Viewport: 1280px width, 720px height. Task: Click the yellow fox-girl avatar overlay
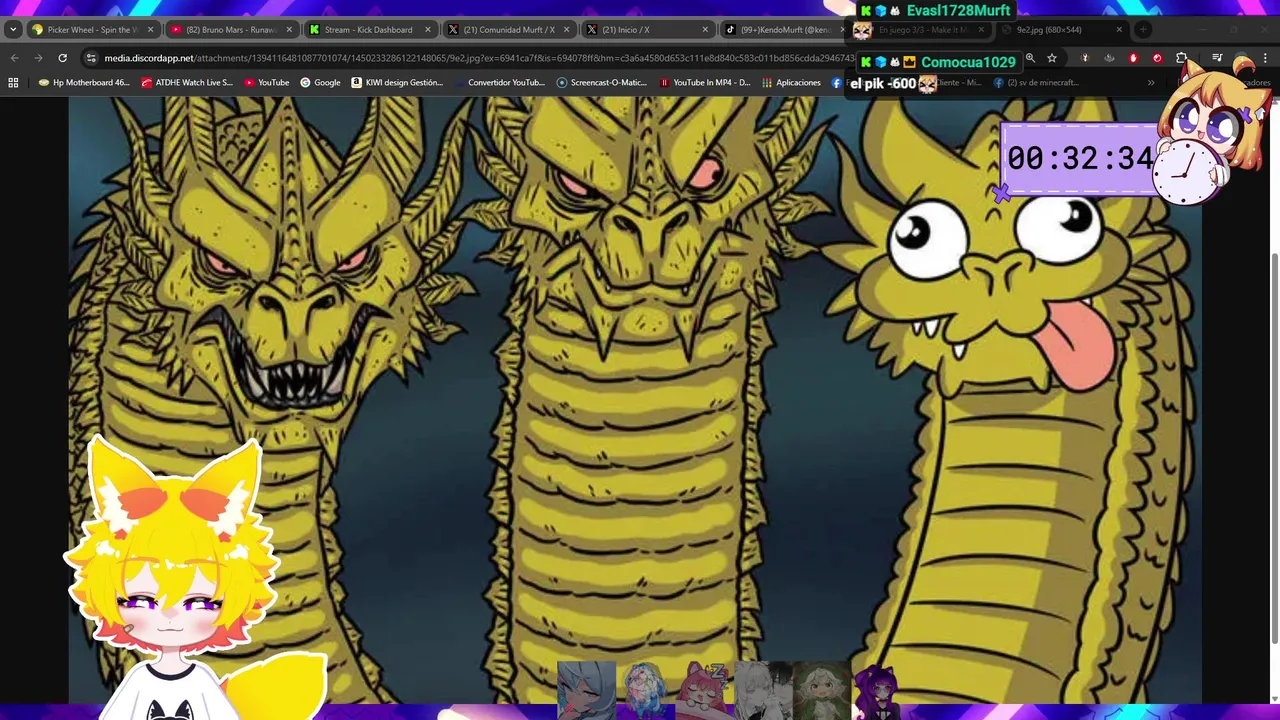click(x=190, y=580)
